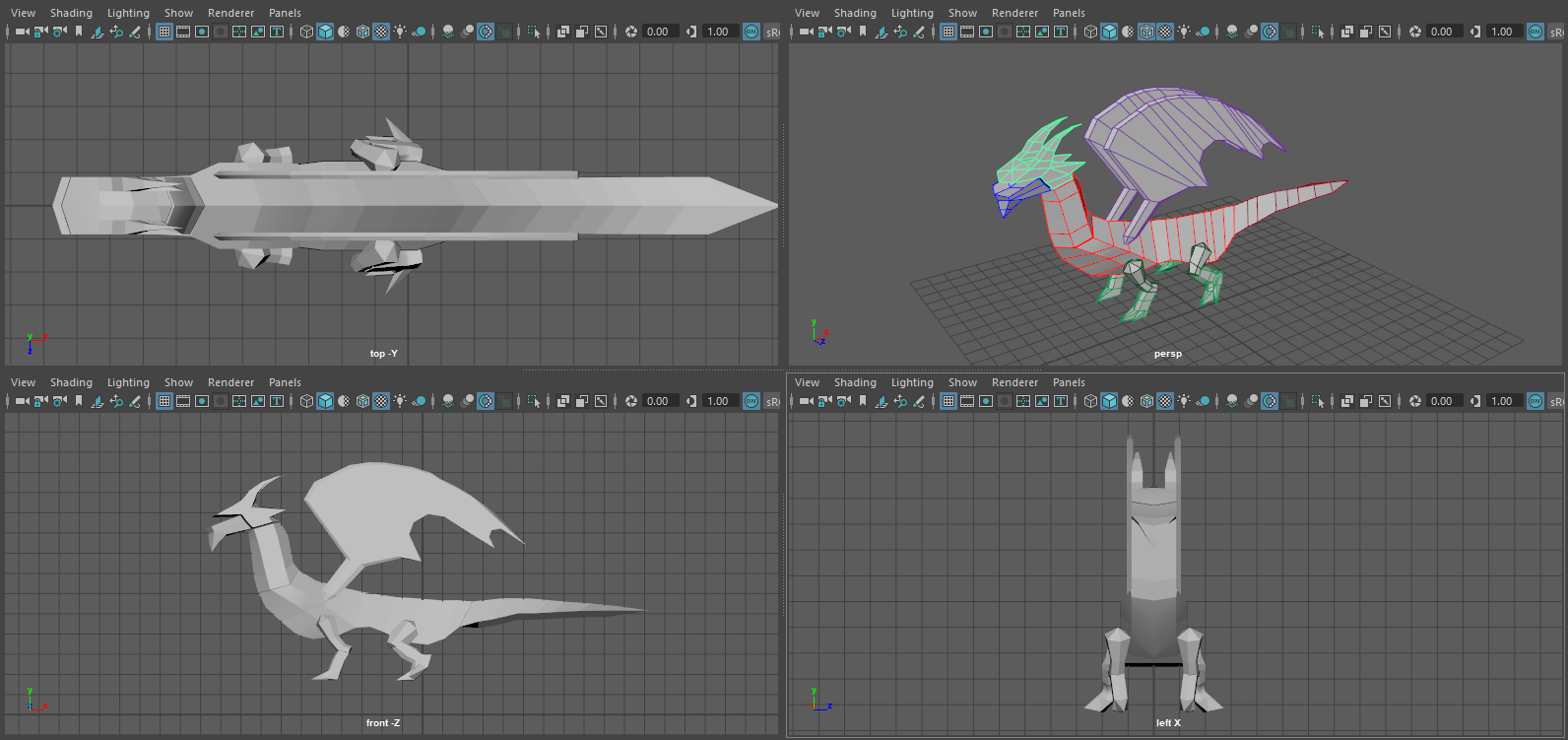The image size is (1568, 740).
Task: Open sRGB view transform dropdown in left view
Action: [x=1556, y=401]
